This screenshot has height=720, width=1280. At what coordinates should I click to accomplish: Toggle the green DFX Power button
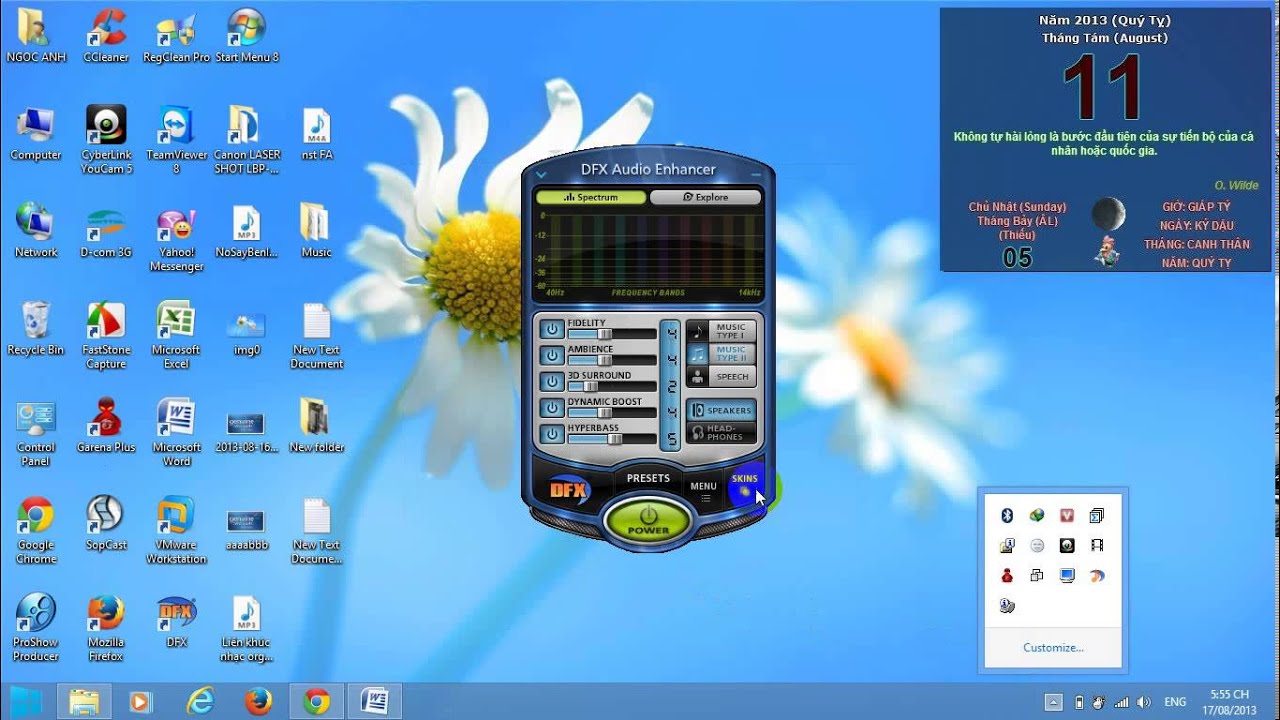coord(648,520)
